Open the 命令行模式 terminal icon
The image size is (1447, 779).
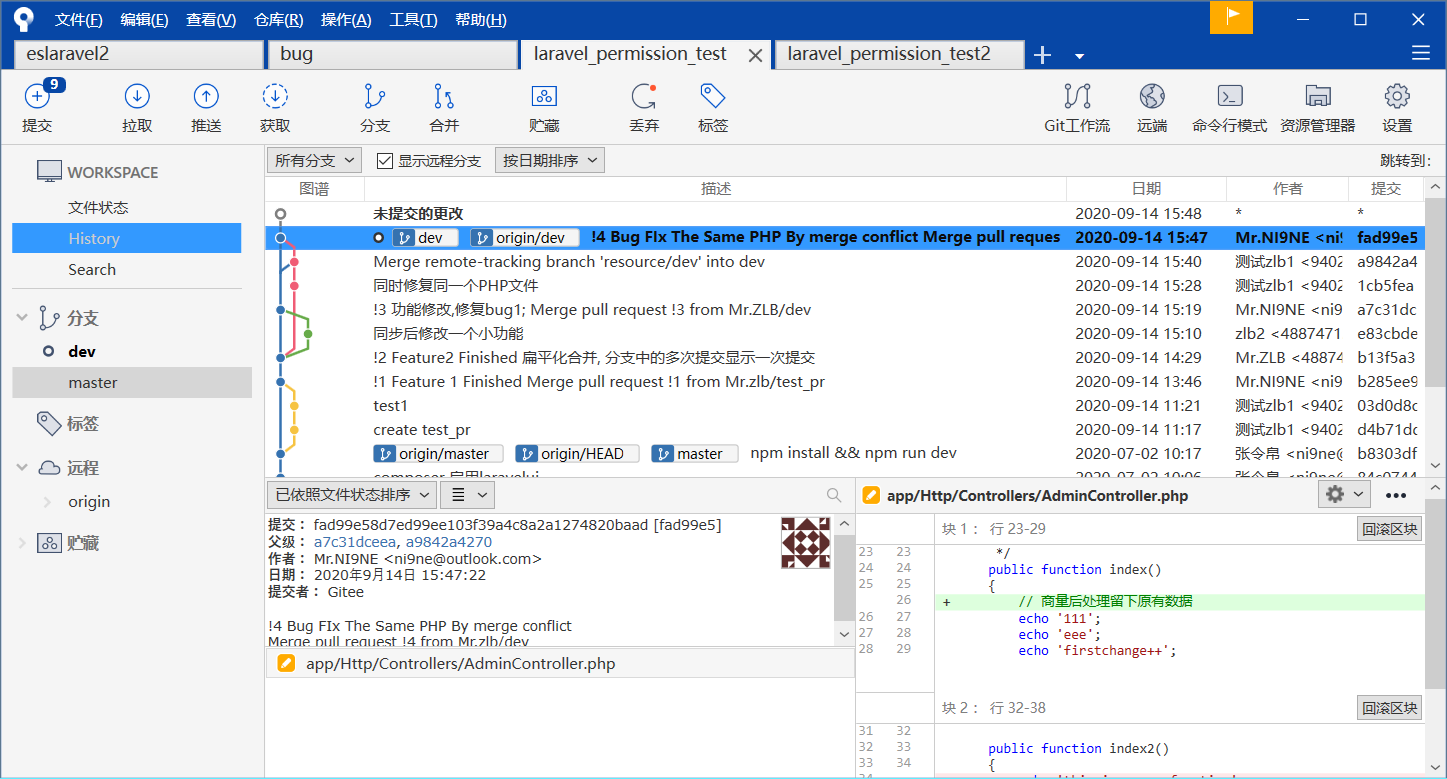(x=1229, y=97)
